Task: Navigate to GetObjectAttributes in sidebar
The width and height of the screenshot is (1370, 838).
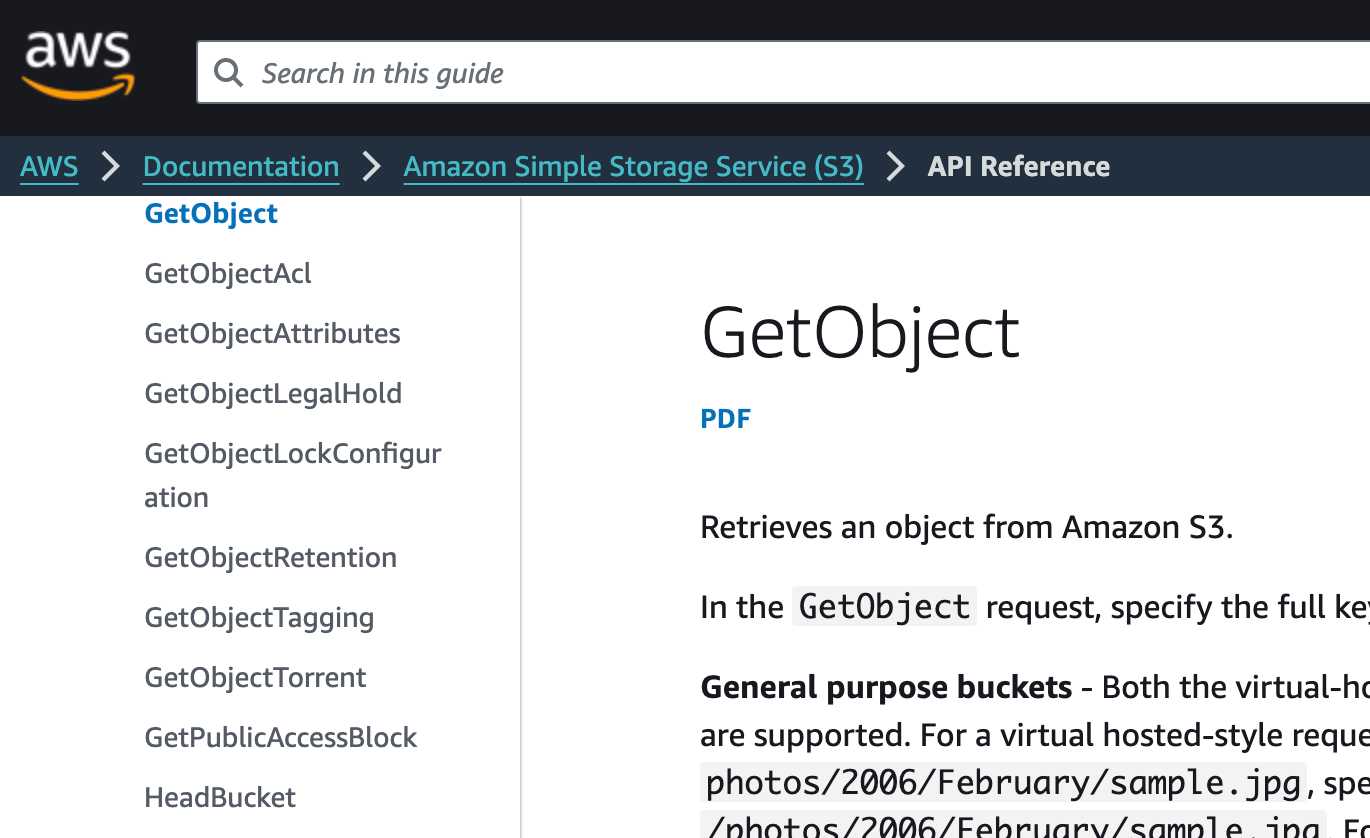Action: [x=272, y=333]
